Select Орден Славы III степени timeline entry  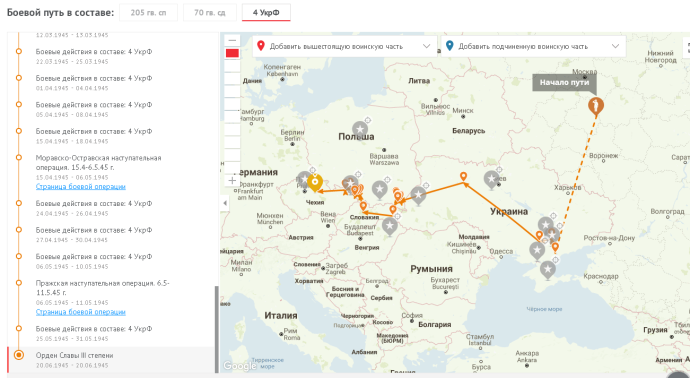111,360
